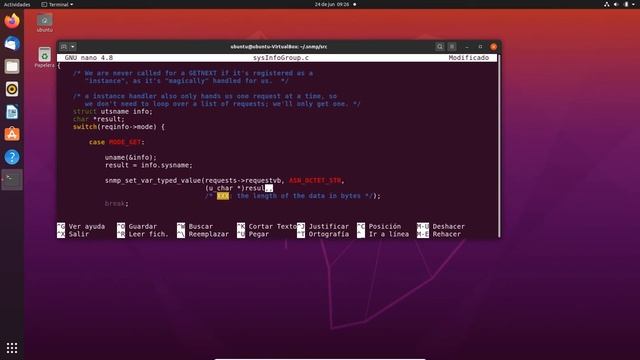640x360 pixels.
Task: Click the Cortar Texto shortcut label
Action: click(272, 226)
